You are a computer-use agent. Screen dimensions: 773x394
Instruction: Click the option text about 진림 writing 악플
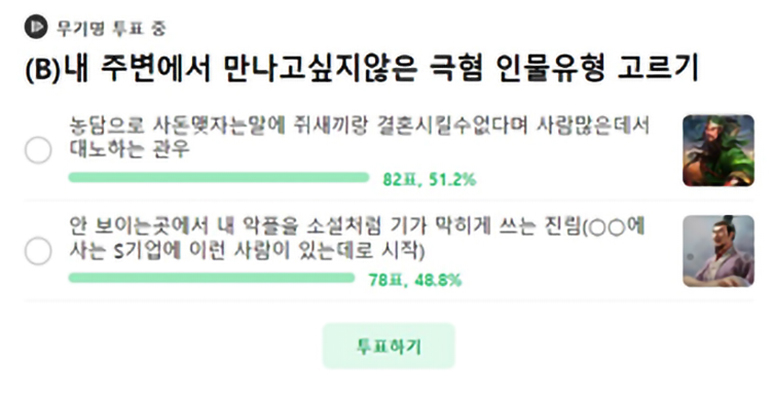tap(357, 239)
